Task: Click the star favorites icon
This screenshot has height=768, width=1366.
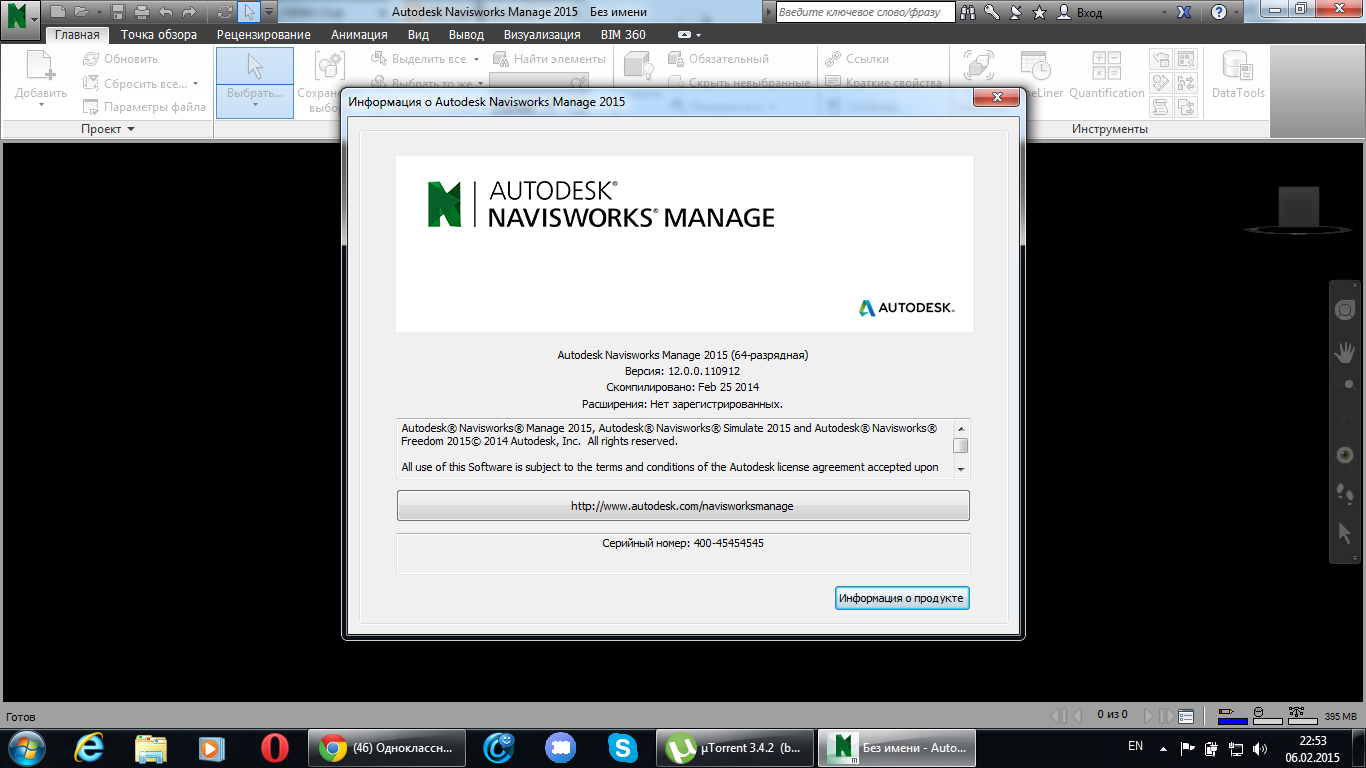Action: 1040,12
